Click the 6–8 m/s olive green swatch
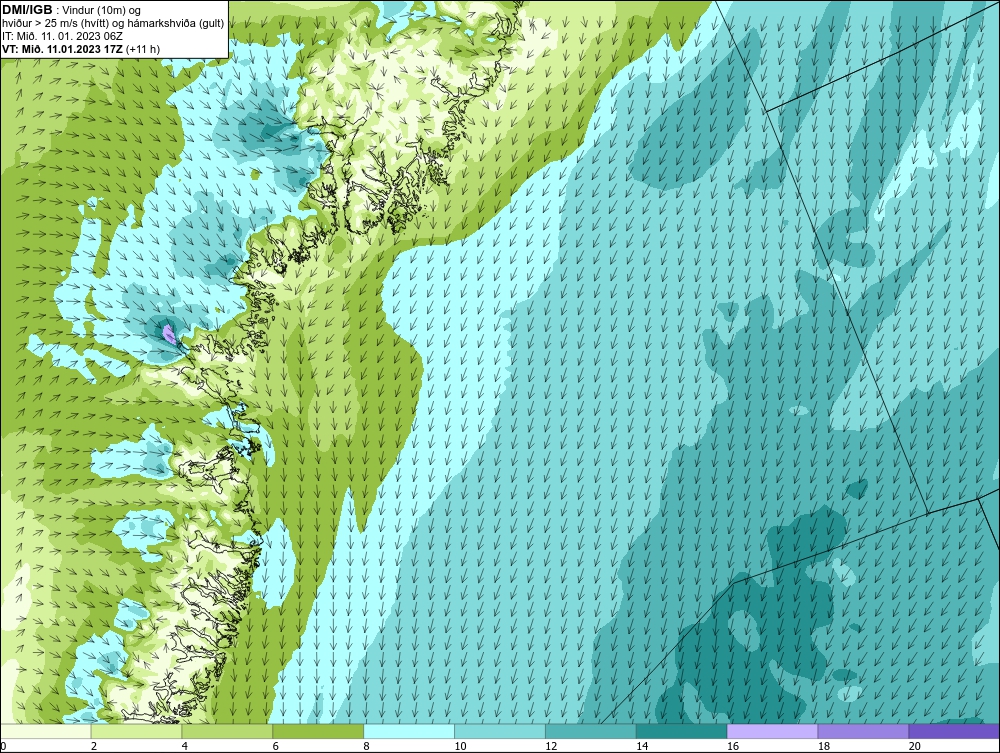Image resolution: width=1000 pixels, height=753 pixels. coord(318,731)
